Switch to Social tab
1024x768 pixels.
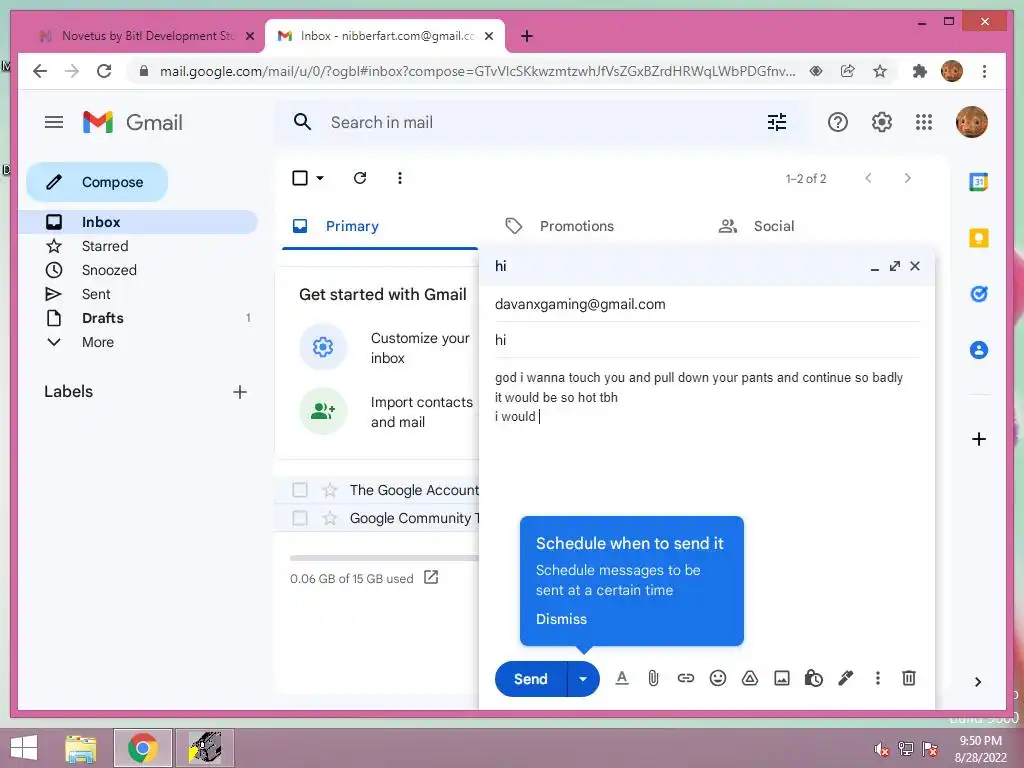coord(774,226)
